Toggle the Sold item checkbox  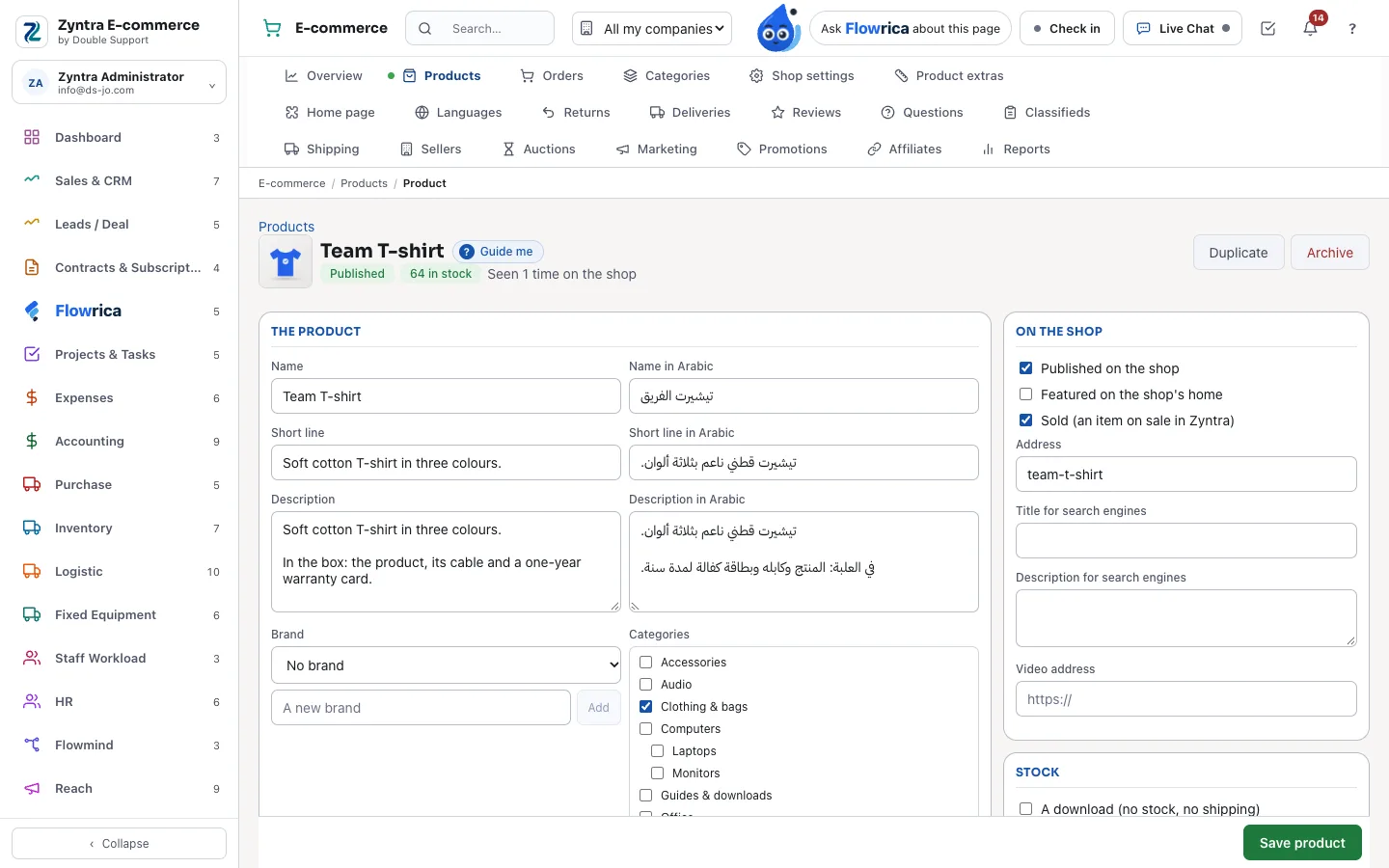pos(1026,420)
